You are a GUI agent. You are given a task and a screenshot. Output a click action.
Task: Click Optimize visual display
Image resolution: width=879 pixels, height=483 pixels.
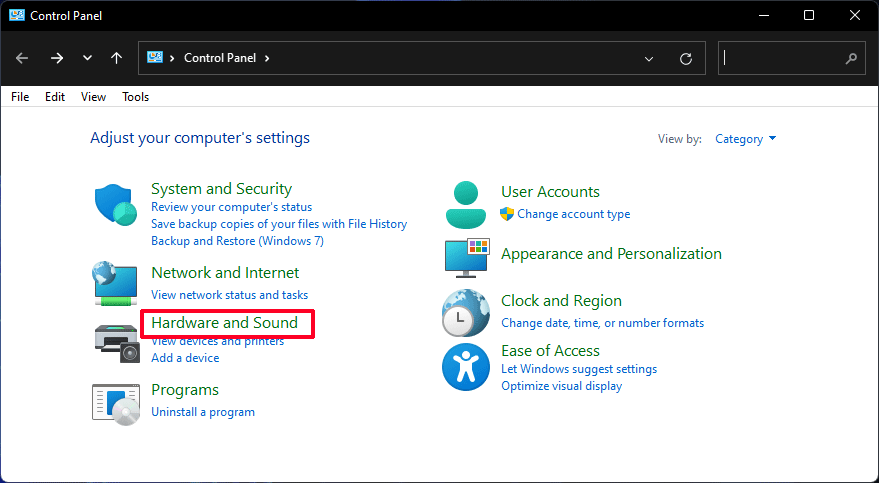562,386
